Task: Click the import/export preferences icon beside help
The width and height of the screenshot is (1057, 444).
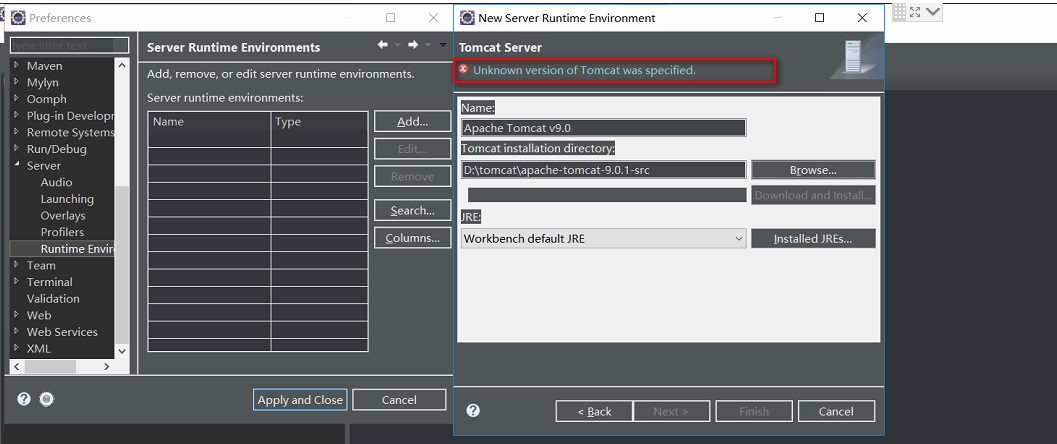Action: pyautogui.click(x=47, y=399)
